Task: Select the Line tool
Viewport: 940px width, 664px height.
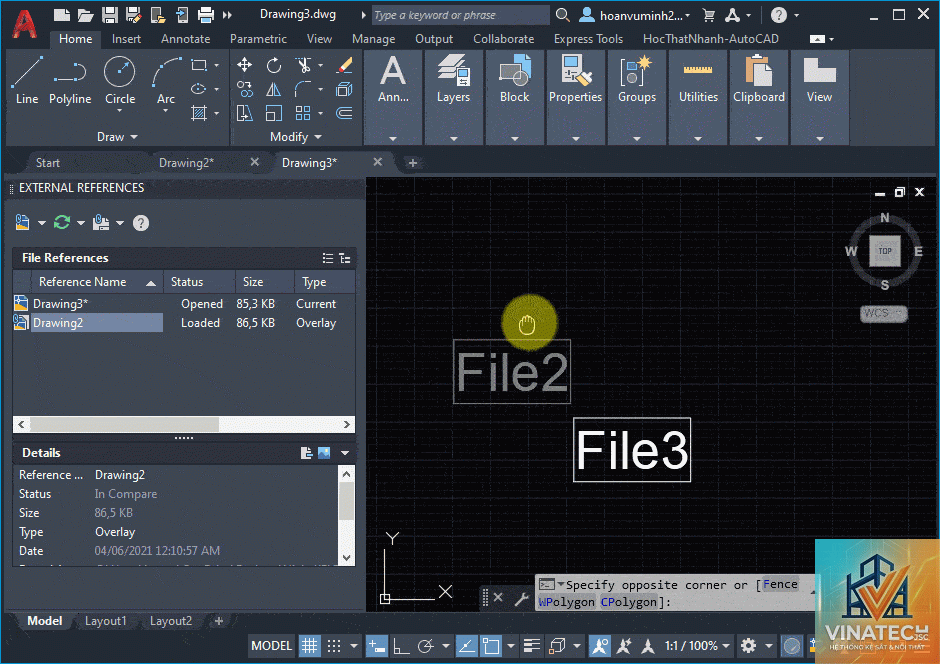Action: pyautogui.click(x=27, y=80)
